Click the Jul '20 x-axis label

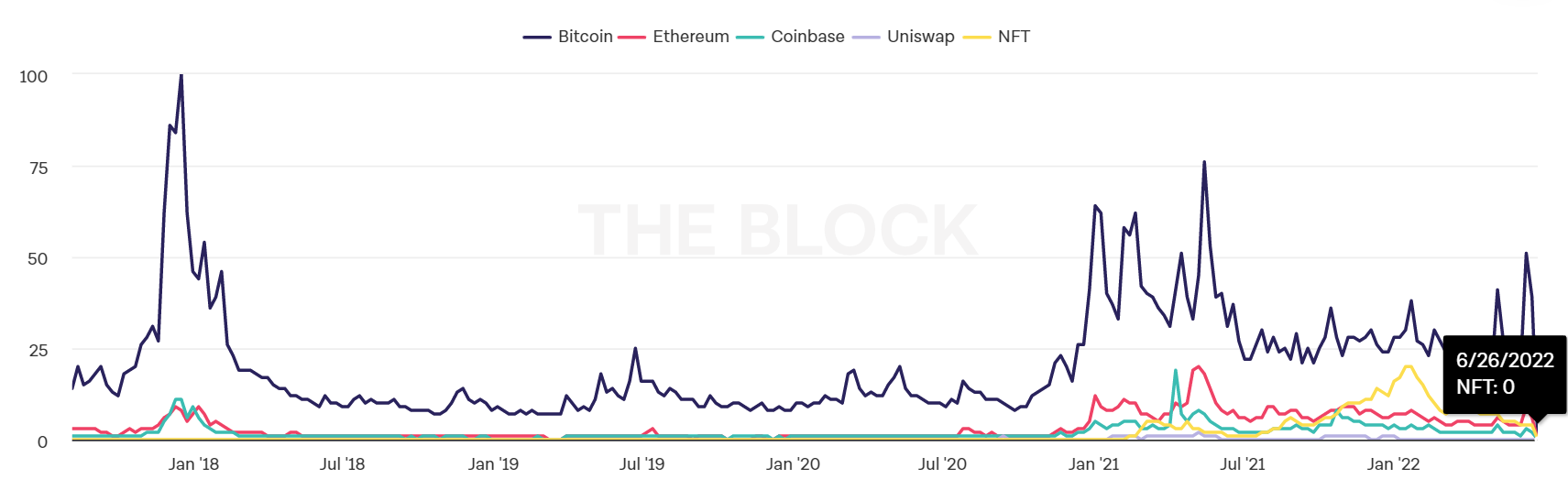tap(942, 464)
